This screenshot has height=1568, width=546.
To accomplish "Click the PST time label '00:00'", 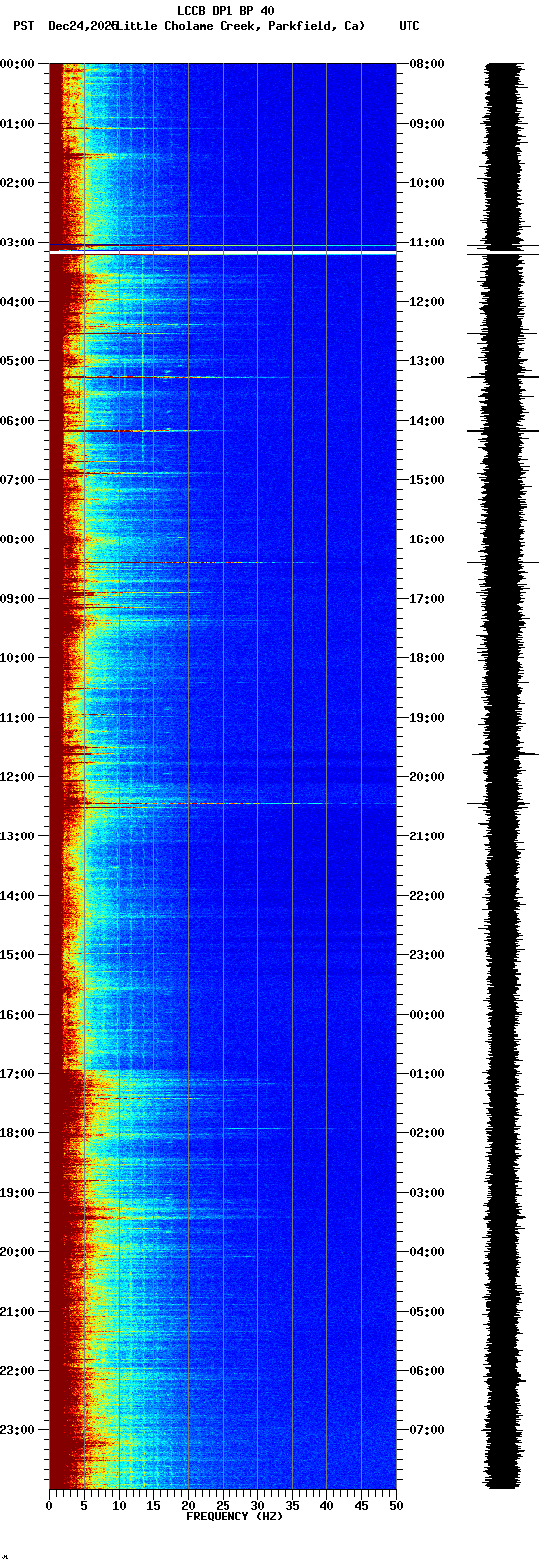I will 16,64.
